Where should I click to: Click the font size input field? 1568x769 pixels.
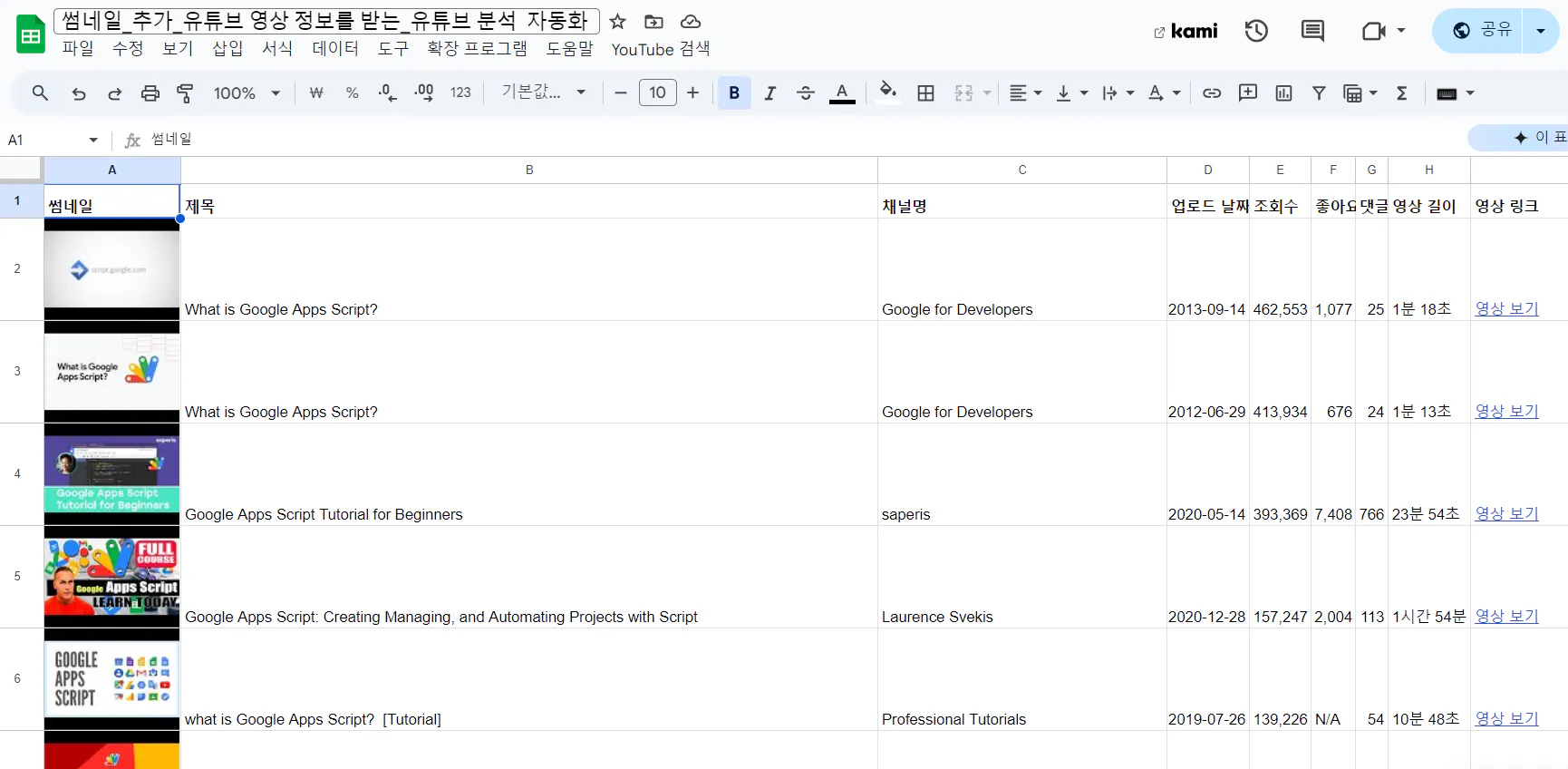tap(658, 92)
